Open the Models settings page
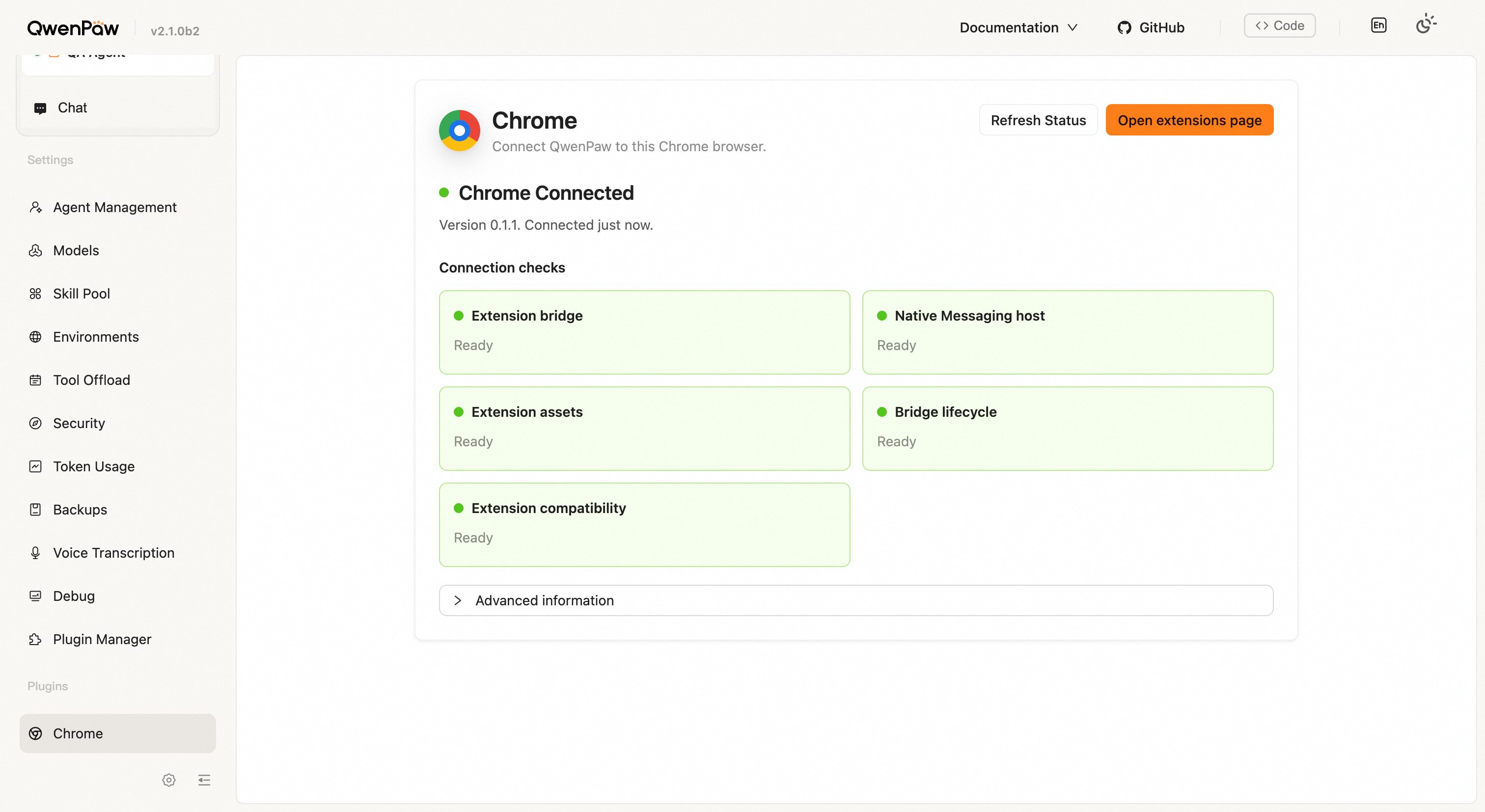Screen dimensions: 1485x812 click(117, 251)
